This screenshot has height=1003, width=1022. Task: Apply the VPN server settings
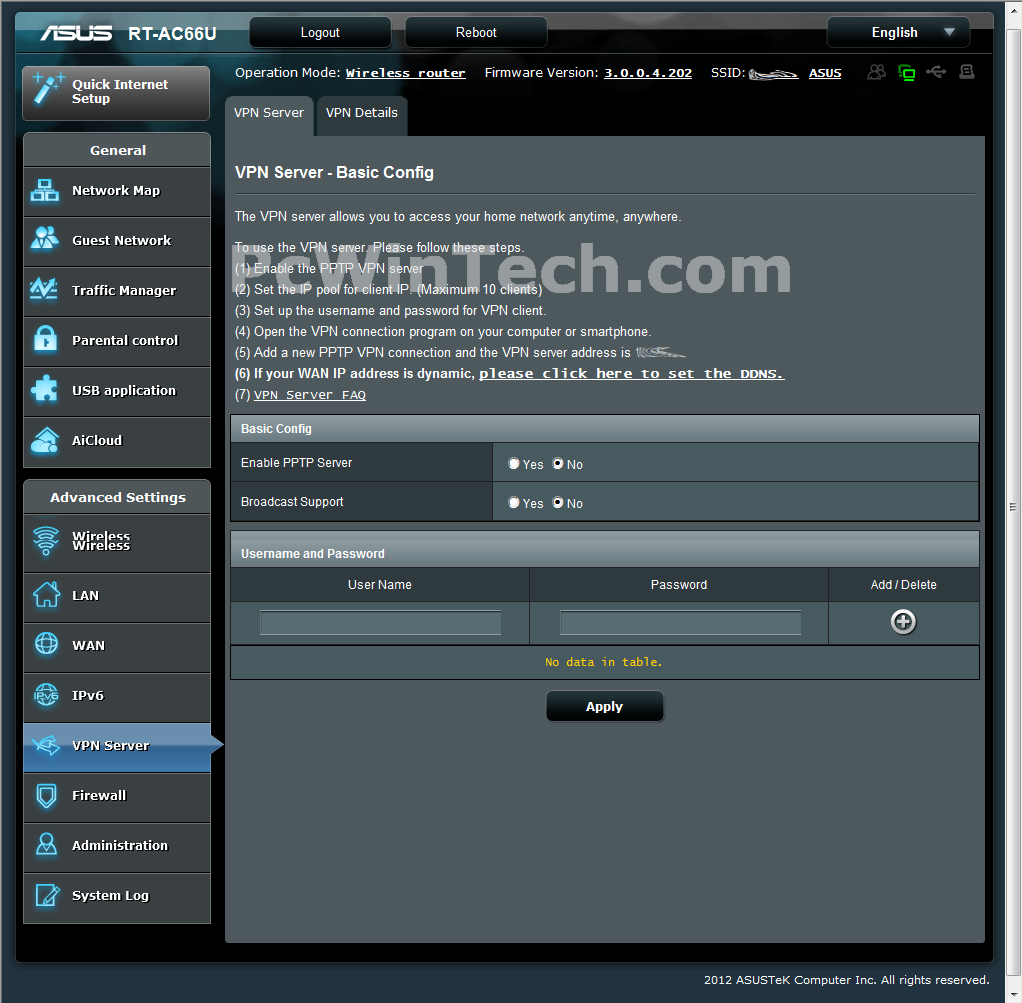coord(604,706)
